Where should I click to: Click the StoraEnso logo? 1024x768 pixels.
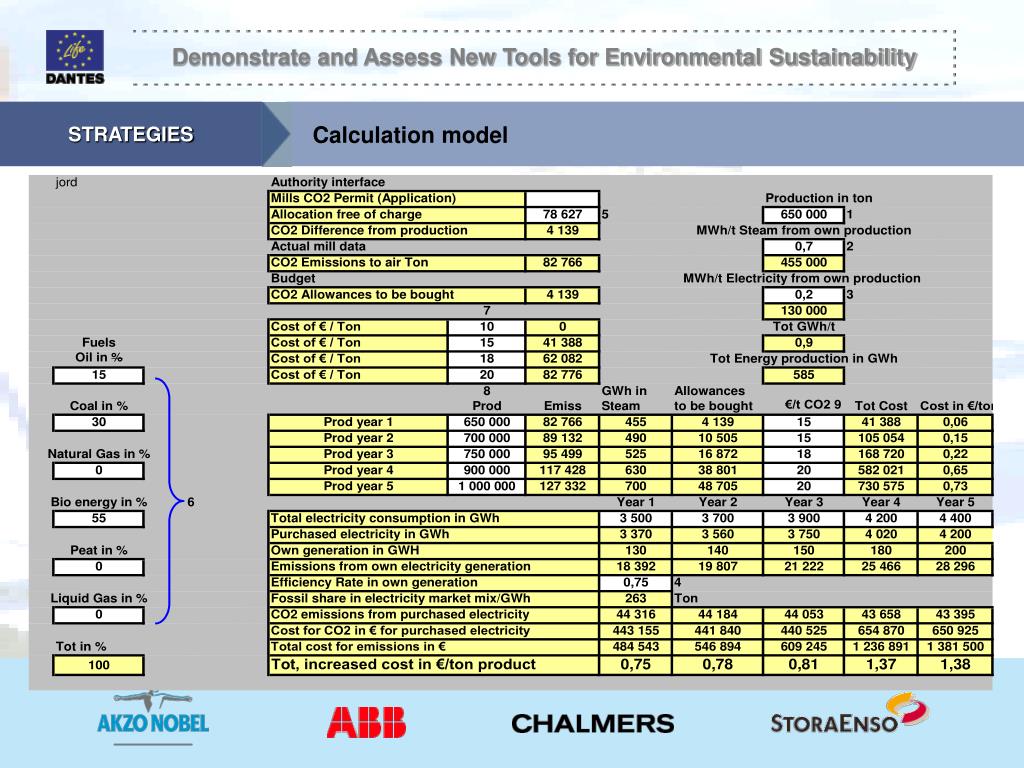tap(849, 715)
